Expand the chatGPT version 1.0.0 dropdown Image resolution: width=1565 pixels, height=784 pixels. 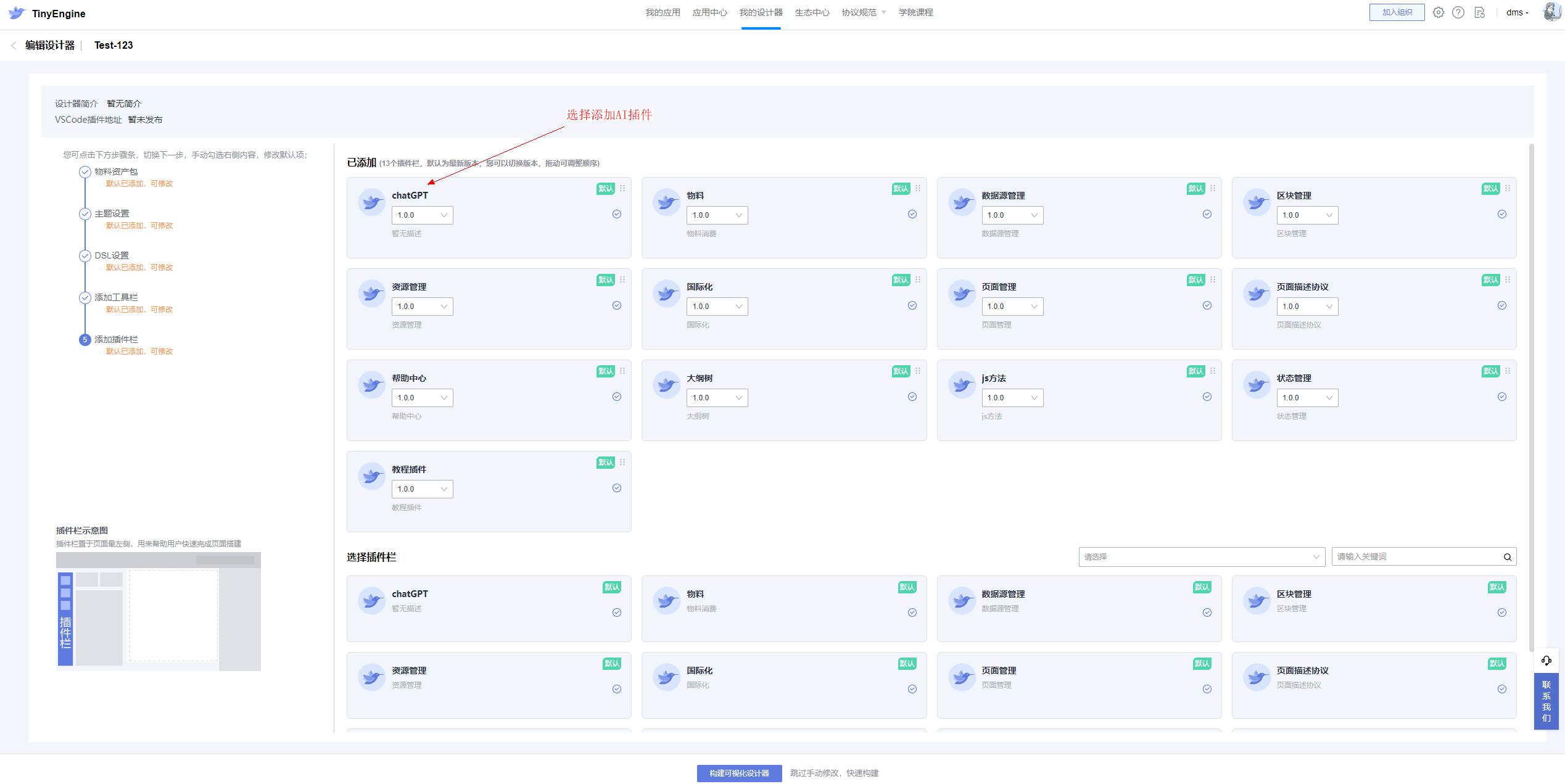pyautogui.click(x=422, y=215)
